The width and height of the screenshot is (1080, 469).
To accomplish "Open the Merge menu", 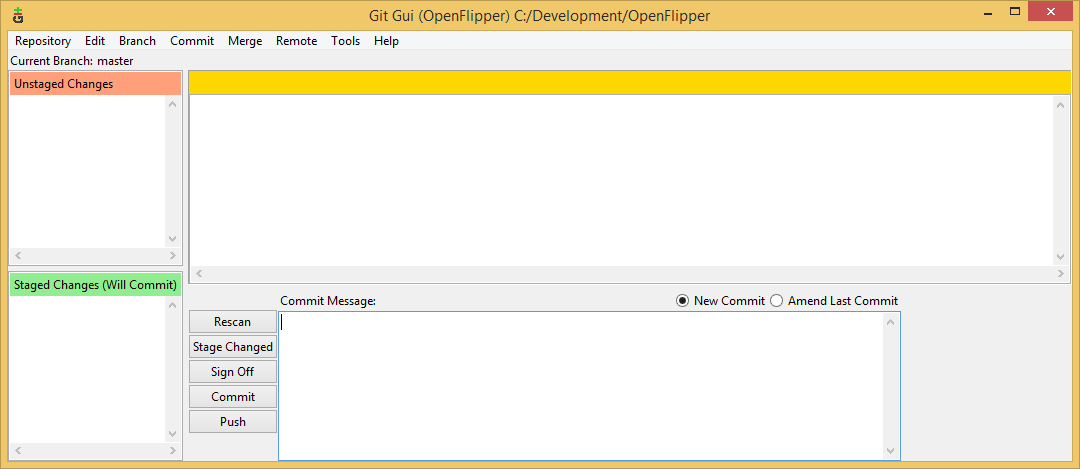I will point(245,41).
